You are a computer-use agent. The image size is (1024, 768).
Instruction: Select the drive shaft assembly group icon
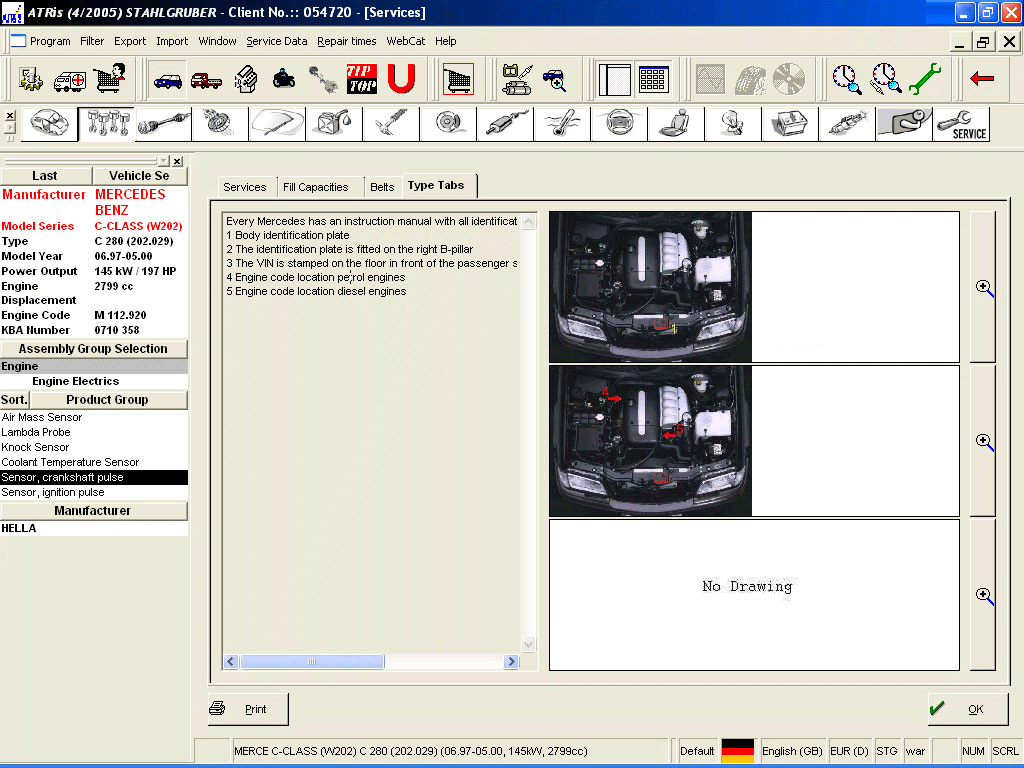pos(163,124)
